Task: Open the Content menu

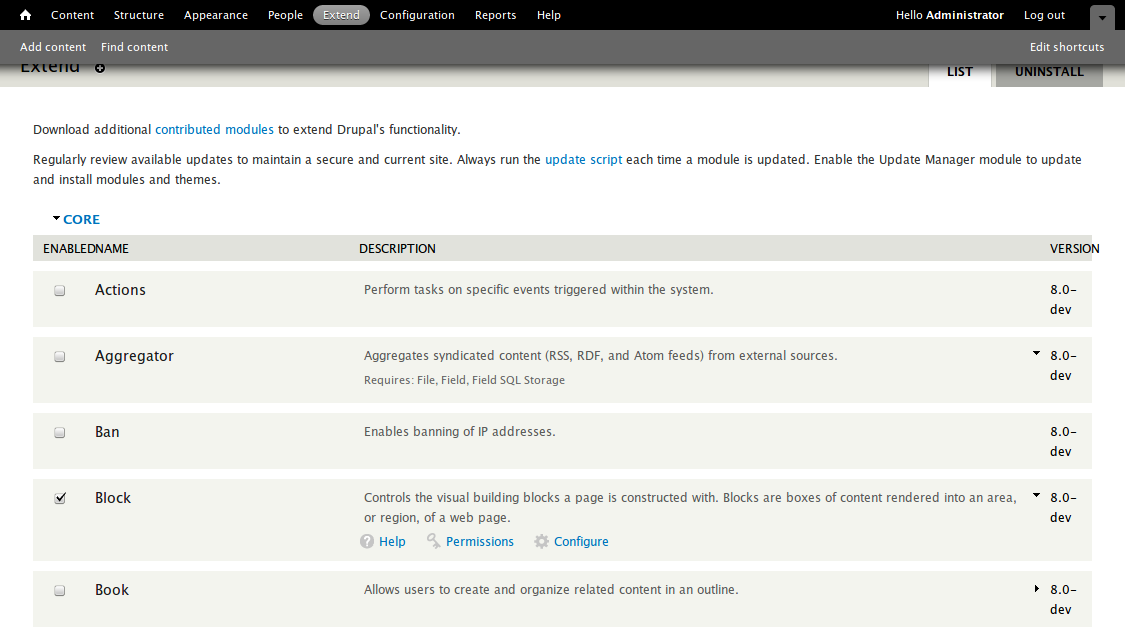Action: point(72,15)
